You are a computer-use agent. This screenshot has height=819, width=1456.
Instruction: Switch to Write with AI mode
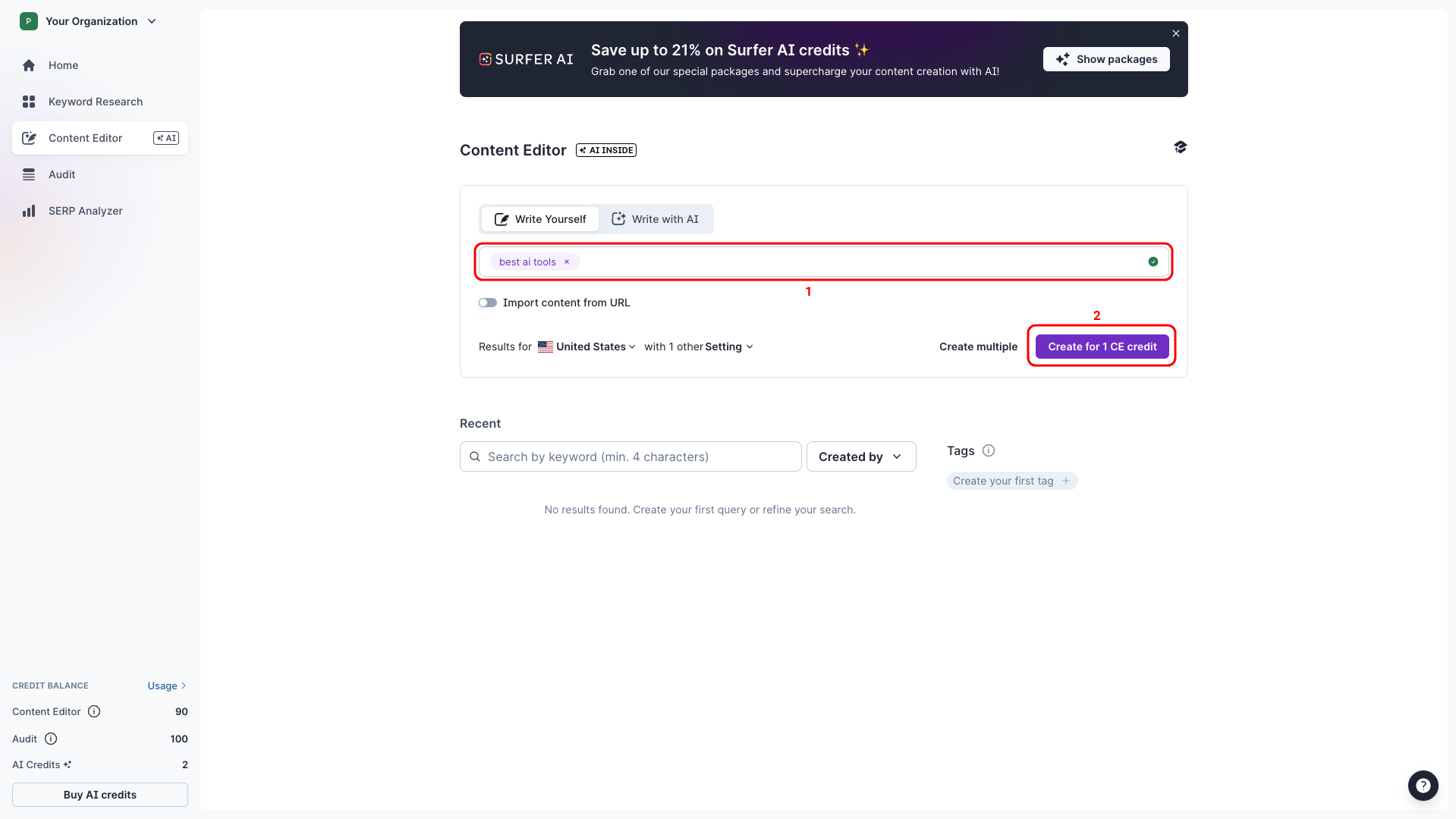coord(656,219)
